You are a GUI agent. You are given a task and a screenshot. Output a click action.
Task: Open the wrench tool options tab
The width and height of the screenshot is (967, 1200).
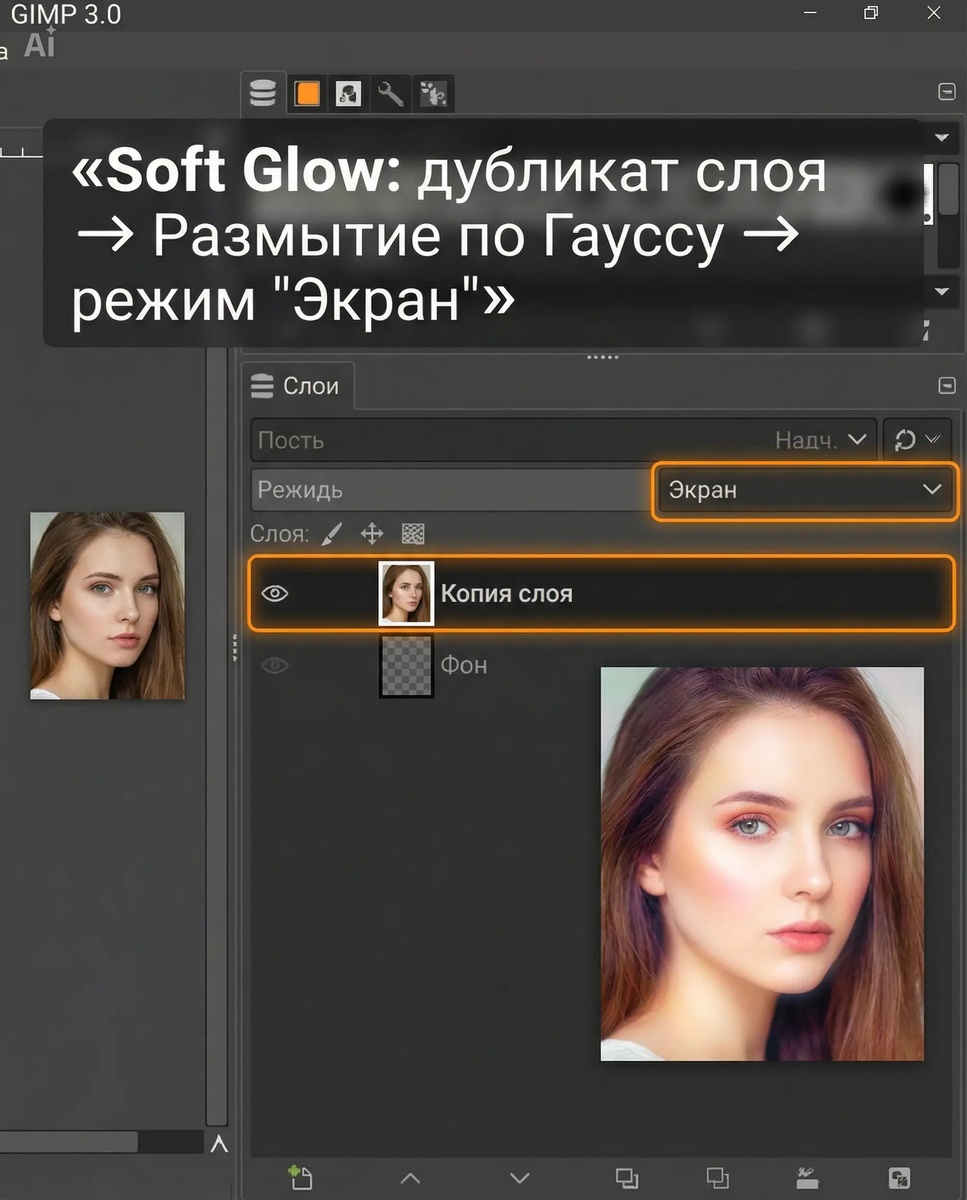(390, 94)
